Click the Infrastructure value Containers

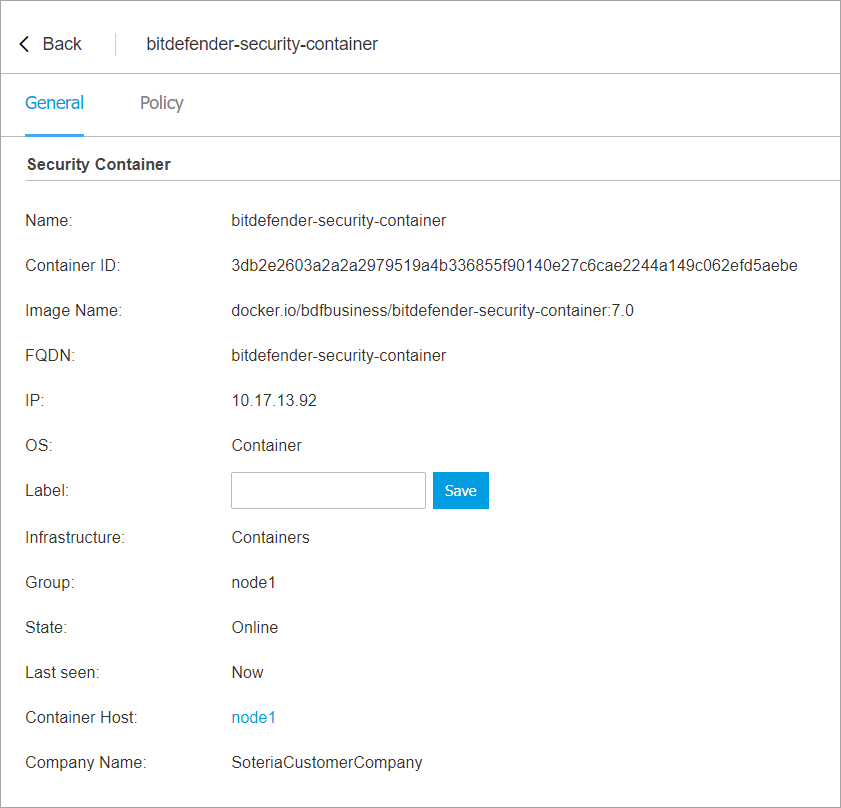point(270,538)
